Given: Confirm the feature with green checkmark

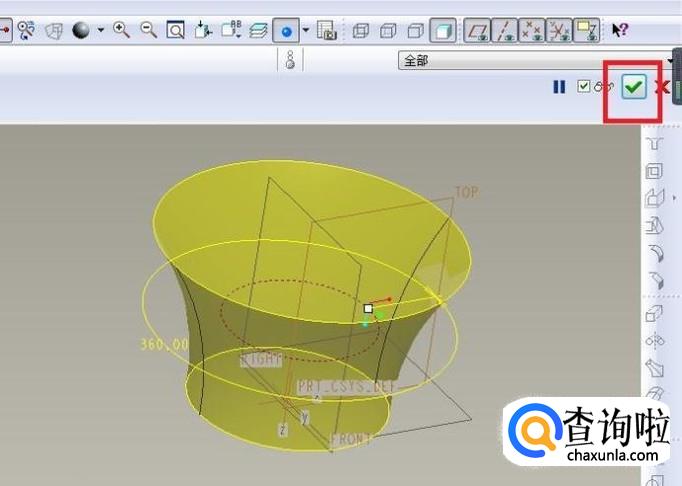Looking at the screenshot, I should coord(633,87).
